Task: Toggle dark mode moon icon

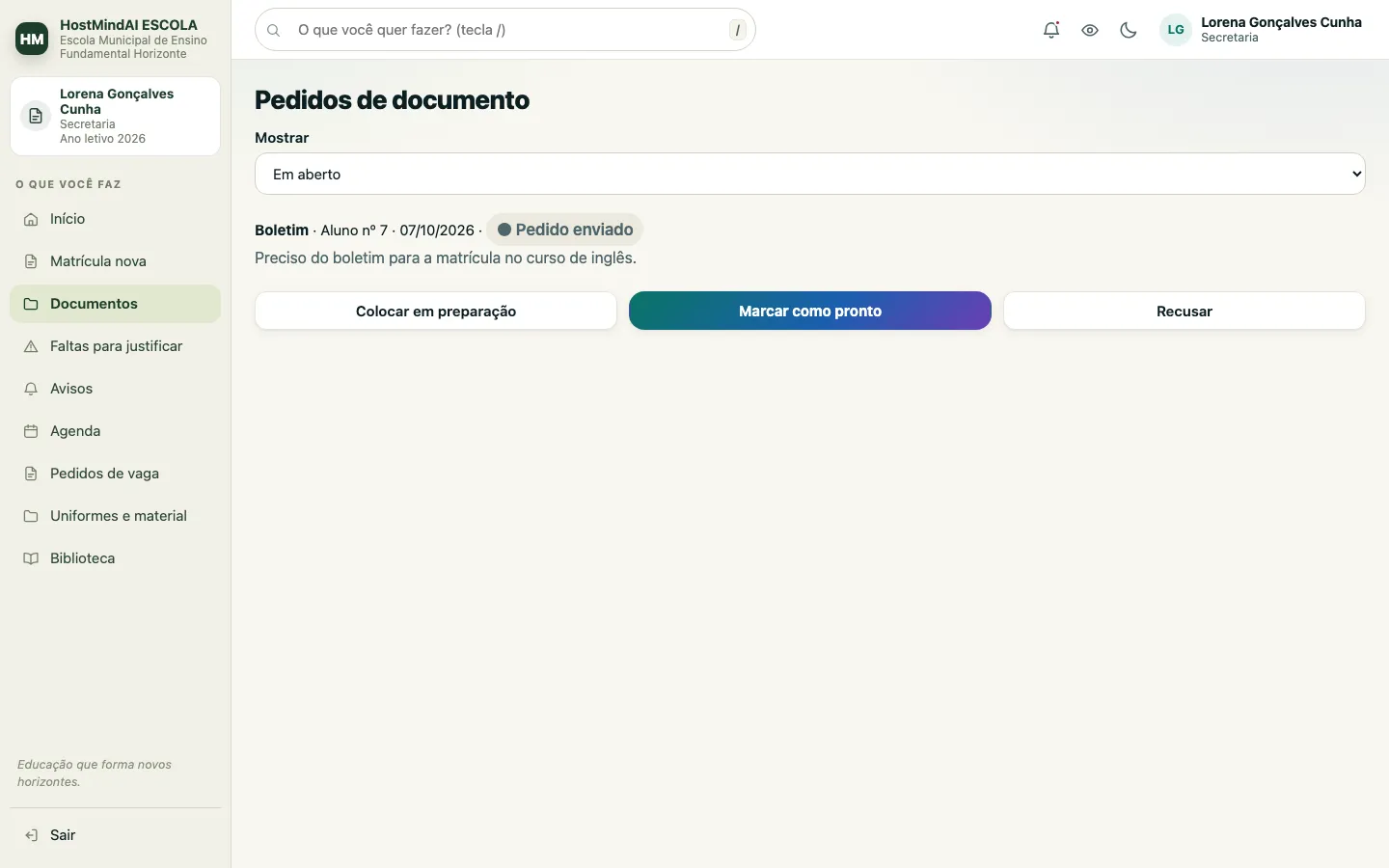Action: (x=1129, y=30)
